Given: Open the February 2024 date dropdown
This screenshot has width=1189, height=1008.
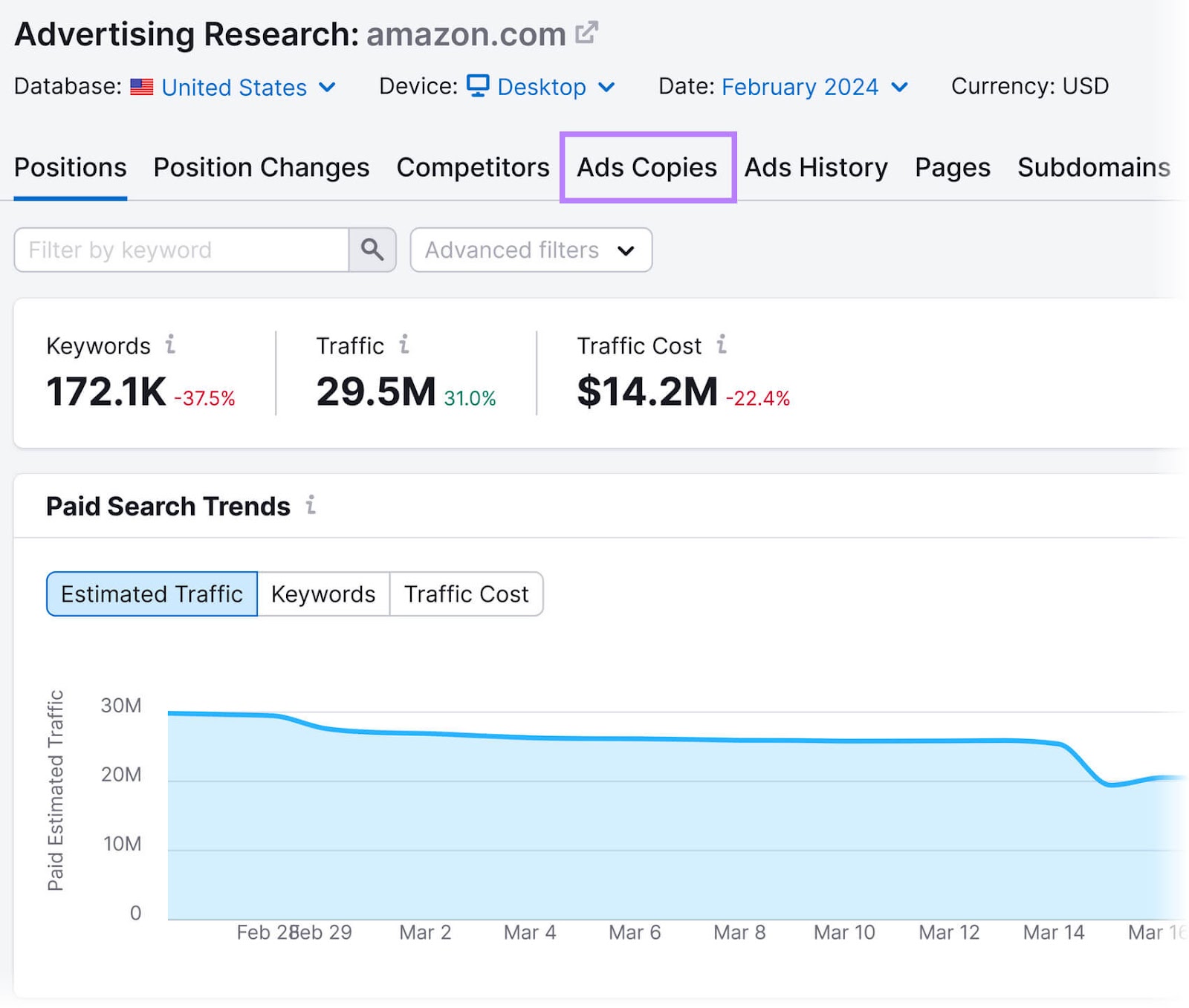Looking at the screenshot, I should pyautogui.click(x=900, y=87).
